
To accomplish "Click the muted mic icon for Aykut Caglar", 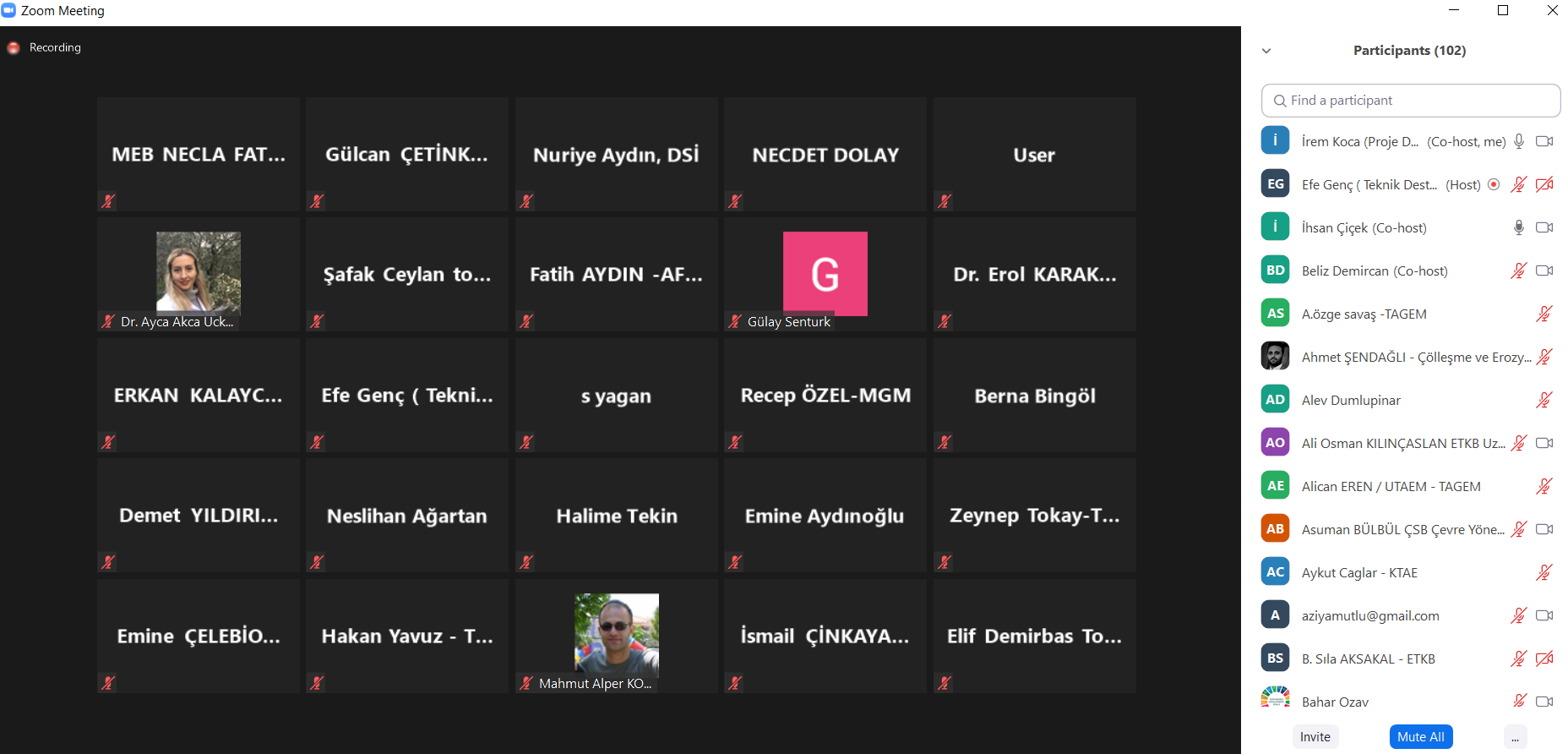I will pyautogui.click(x=1544, y=572).
